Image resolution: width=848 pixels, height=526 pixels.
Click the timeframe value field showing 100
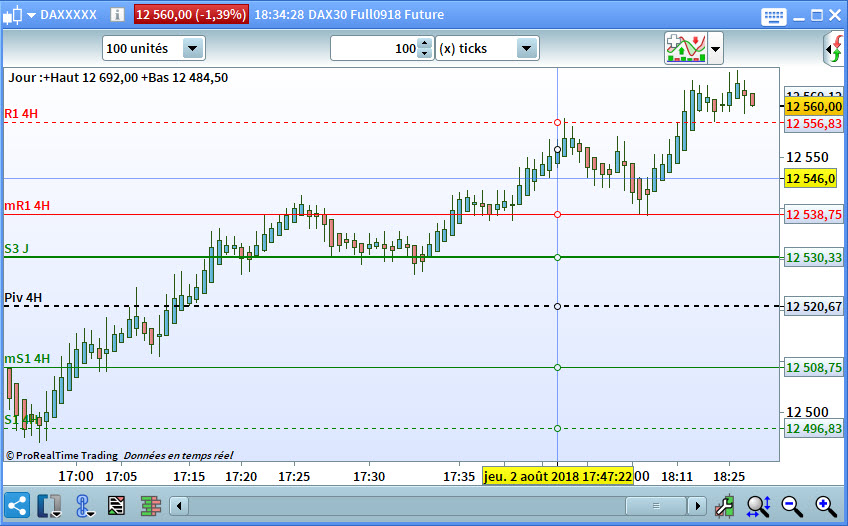tap(374, 49)
